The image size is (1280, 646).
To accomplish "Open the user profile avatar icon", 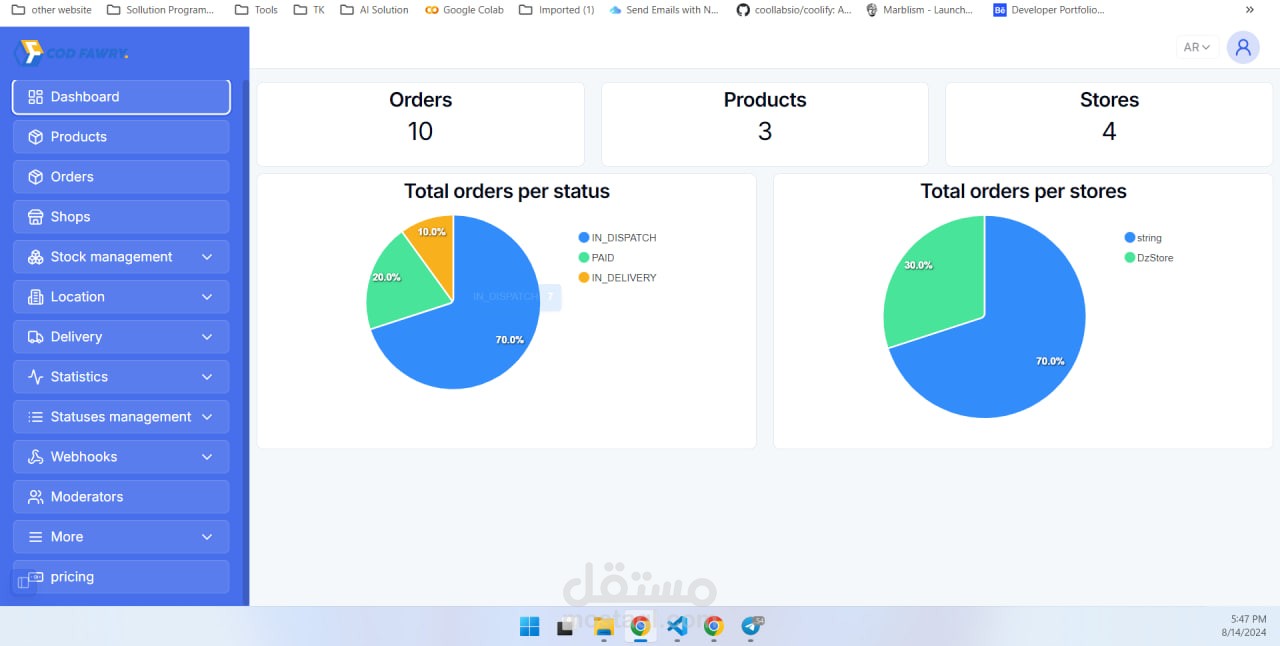I will click(1243, 47).
